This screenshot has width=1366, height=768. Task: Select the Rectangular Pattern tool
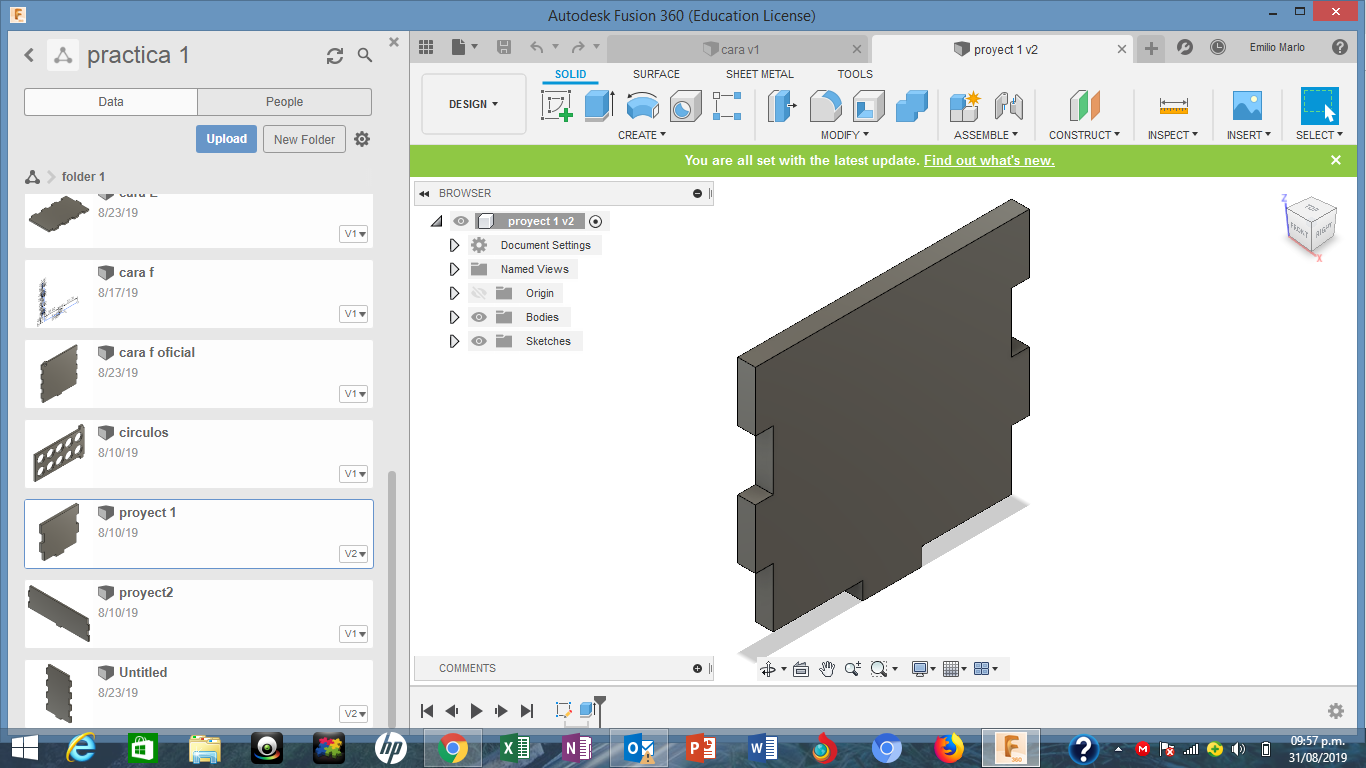pyautogui.click(x=727, y=105)
